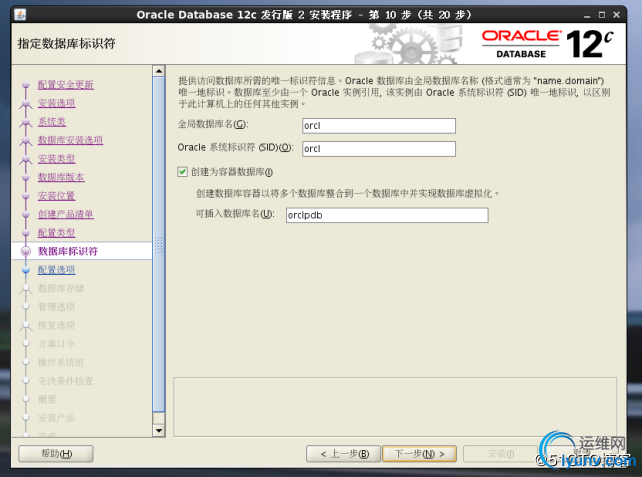Select the 创建产品清单 step
This screenshot has height=477, width=642.
pos(66,214)
